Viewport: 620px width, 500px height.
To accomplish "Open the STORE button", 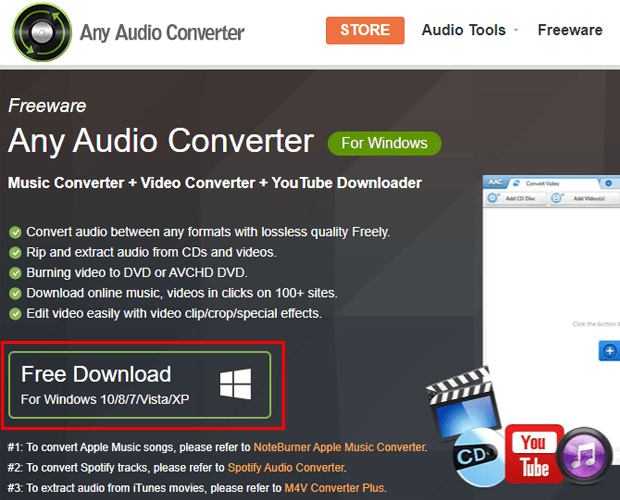I will 365,30.
